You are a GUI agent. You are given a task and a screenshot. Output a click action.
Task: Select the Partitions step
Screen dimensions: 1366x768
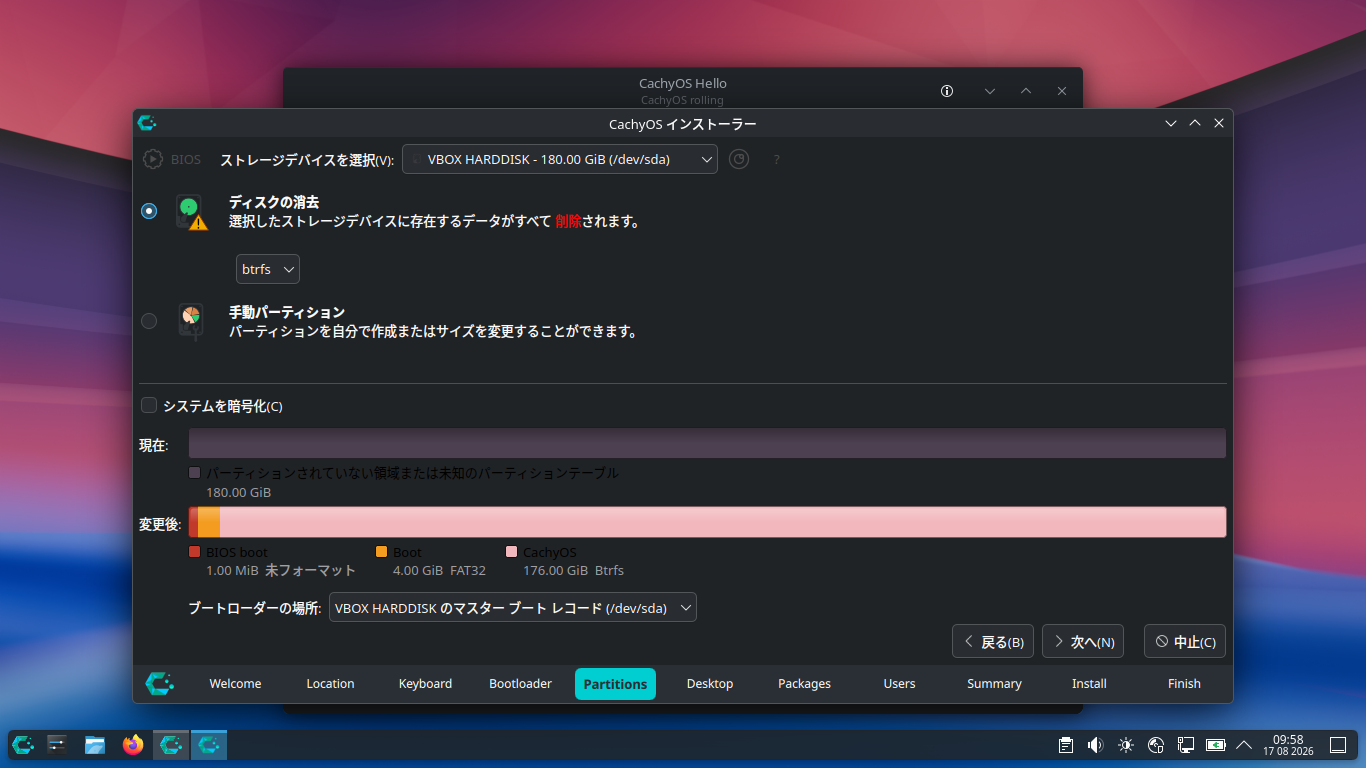(615, 684)
